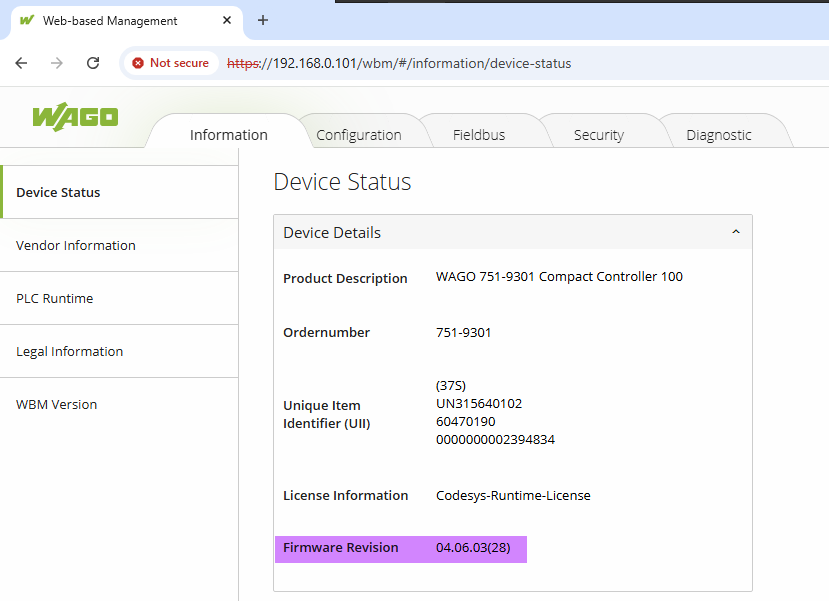Open a new browser tab
The width and height of the screenshot is (829, 601).
(x=263, y=20)
